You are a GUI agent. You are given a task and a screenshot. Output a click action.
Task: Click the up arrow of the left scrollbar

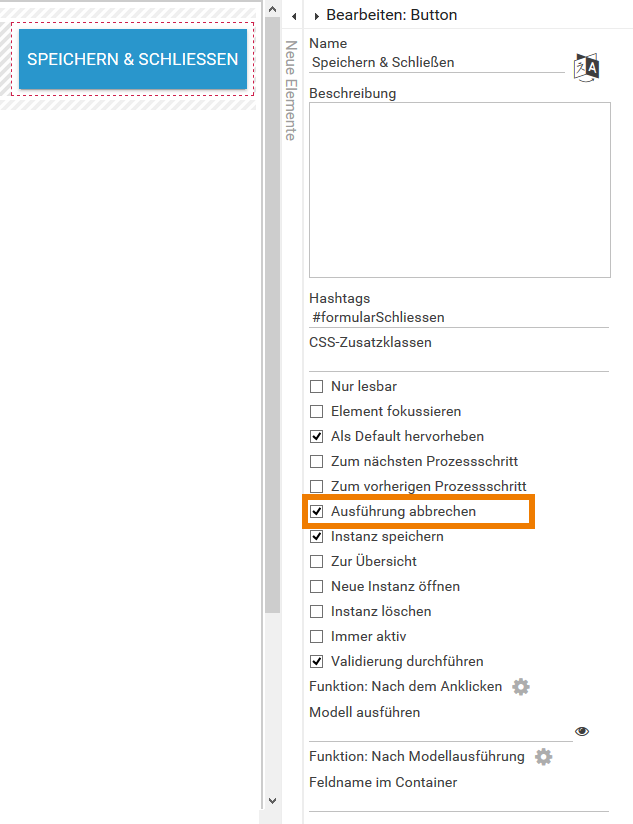[271, 9]
